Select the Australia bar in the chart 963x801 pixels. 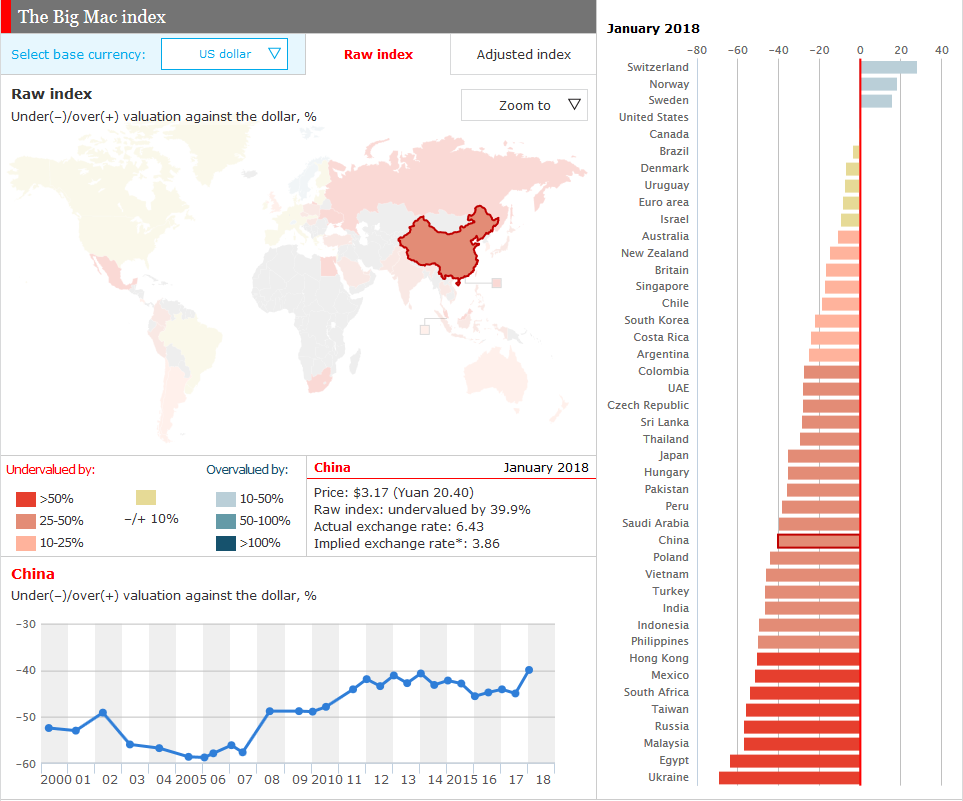pos(849,236)
